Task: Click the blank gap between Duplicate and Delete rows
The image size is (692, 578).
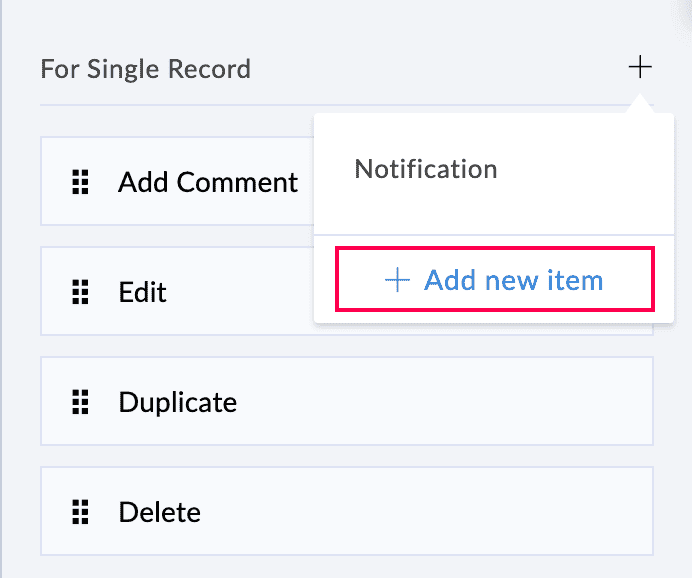Action: pyautogui.click(x=346, y=456)
